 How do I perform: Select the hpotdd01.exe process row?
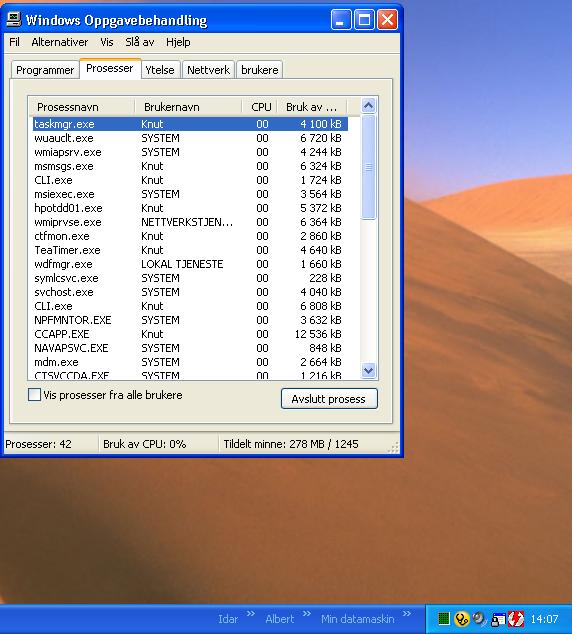190,208
